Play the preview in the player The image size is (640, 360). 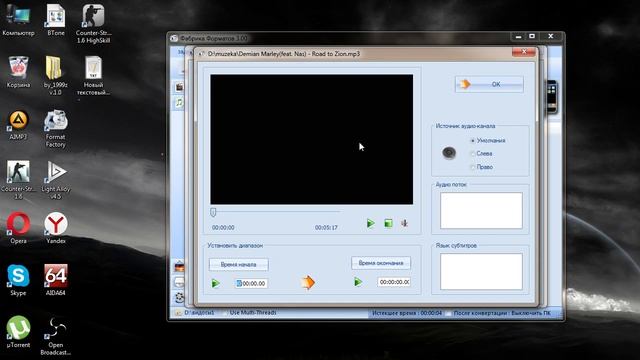pyautogui.click(x=371, y=223)
